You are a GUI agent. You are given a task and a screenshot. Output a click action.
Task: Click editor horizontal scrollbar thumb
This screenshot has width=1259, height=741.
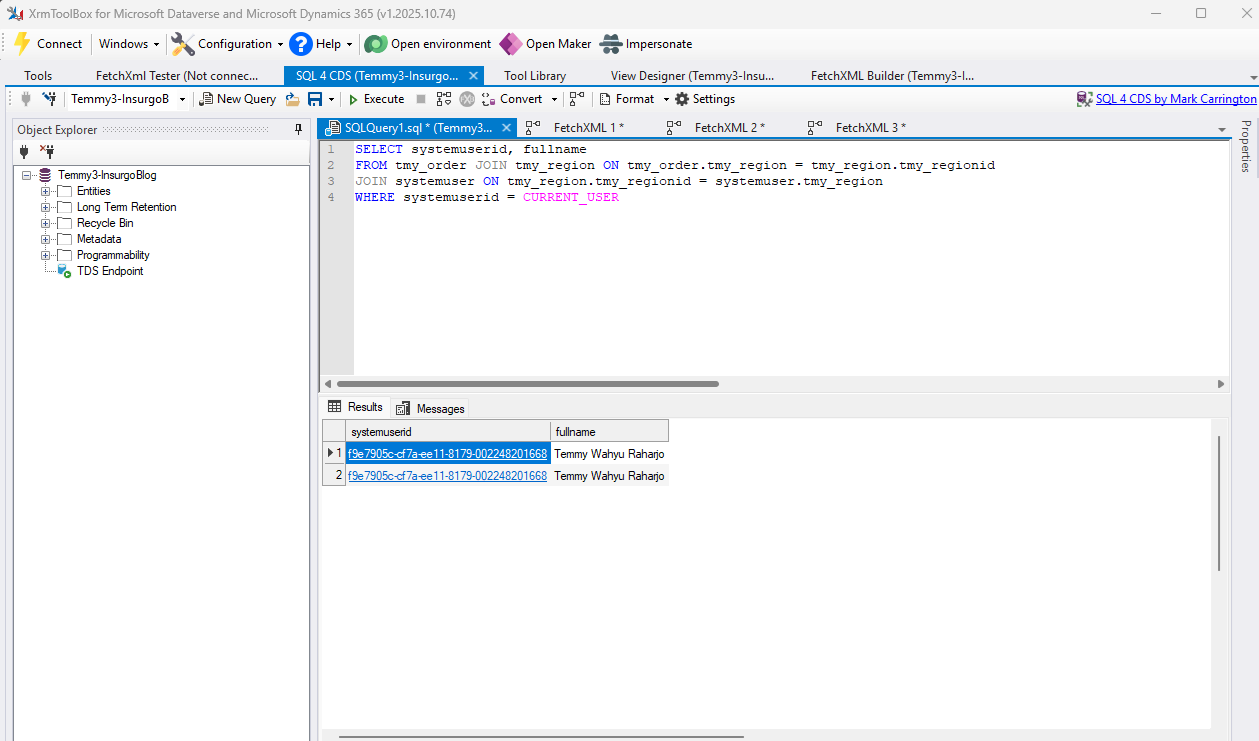pyautogui.click(x=528, y=383)
